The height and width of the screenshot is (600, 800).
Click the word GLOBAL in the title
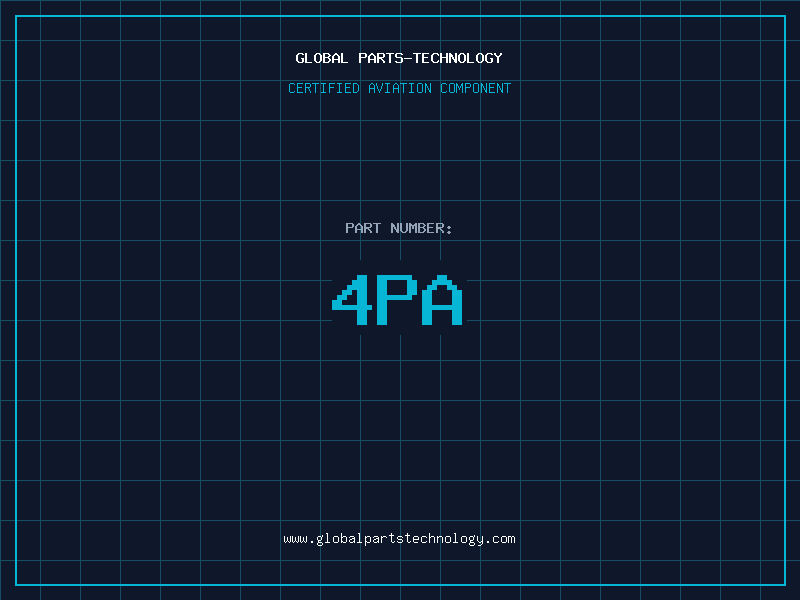tap(321, 58)
